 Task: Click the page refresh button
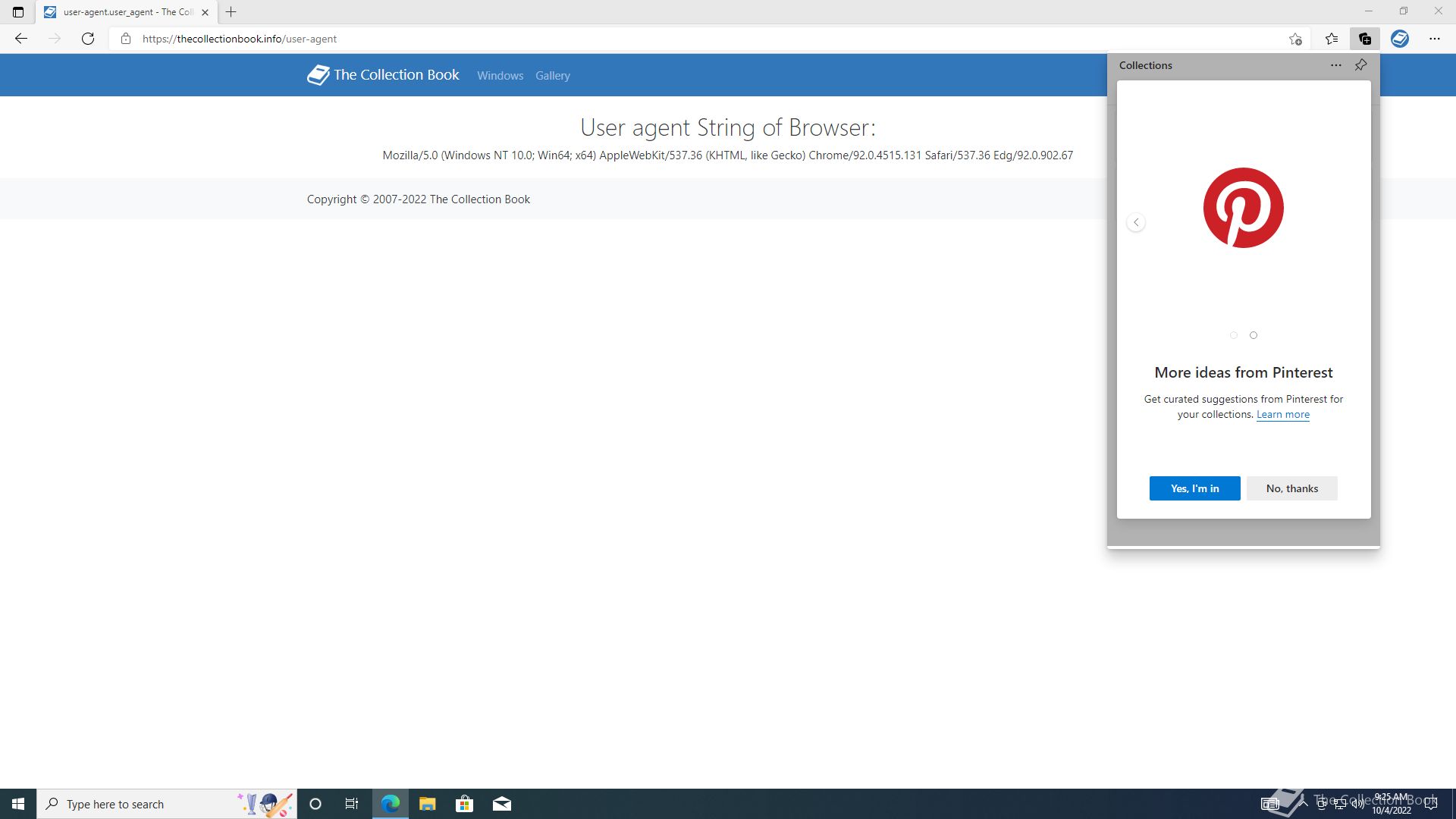click(x=88, y=39)
